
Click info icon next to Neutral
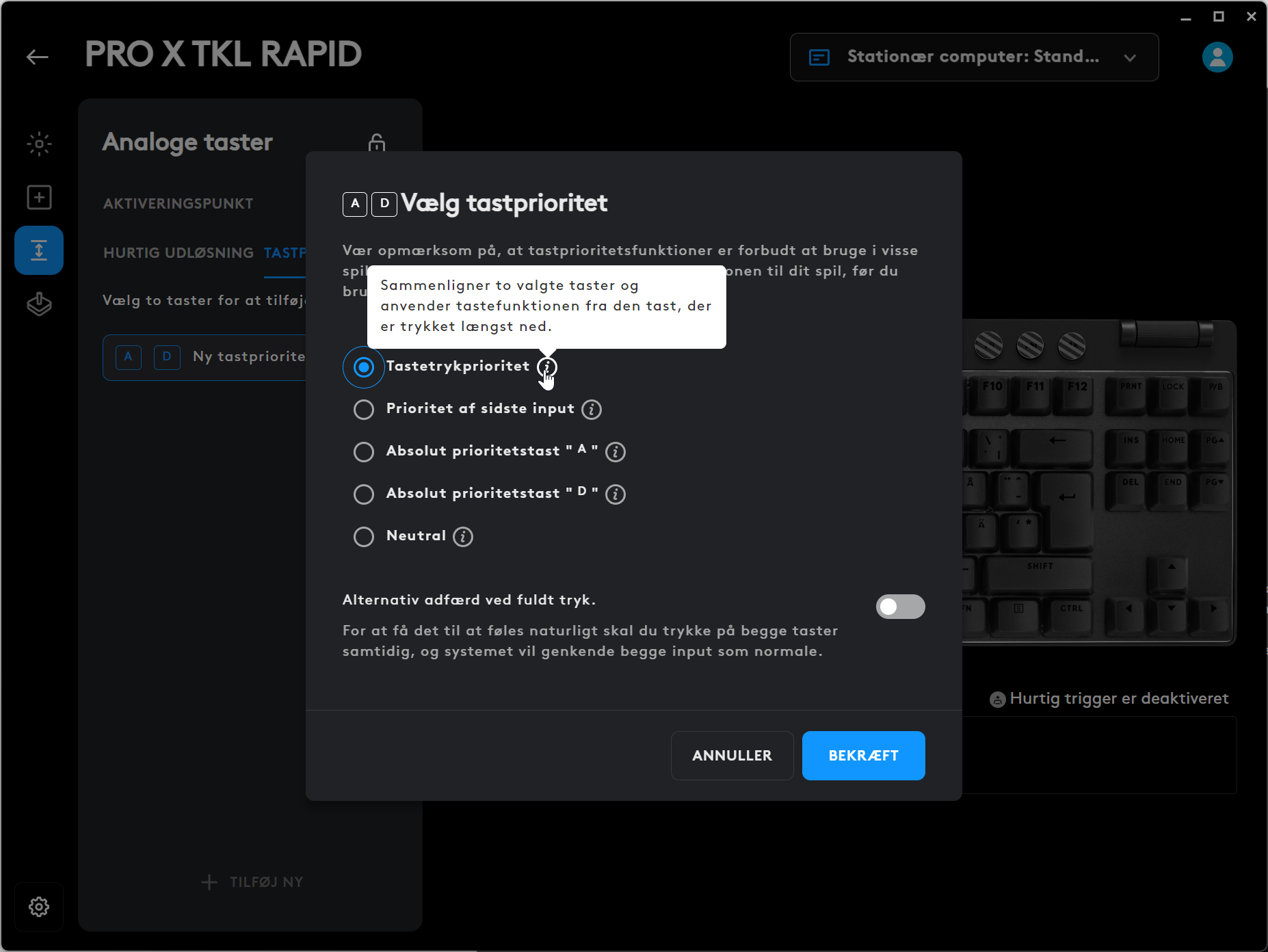(x=463, y=537)
